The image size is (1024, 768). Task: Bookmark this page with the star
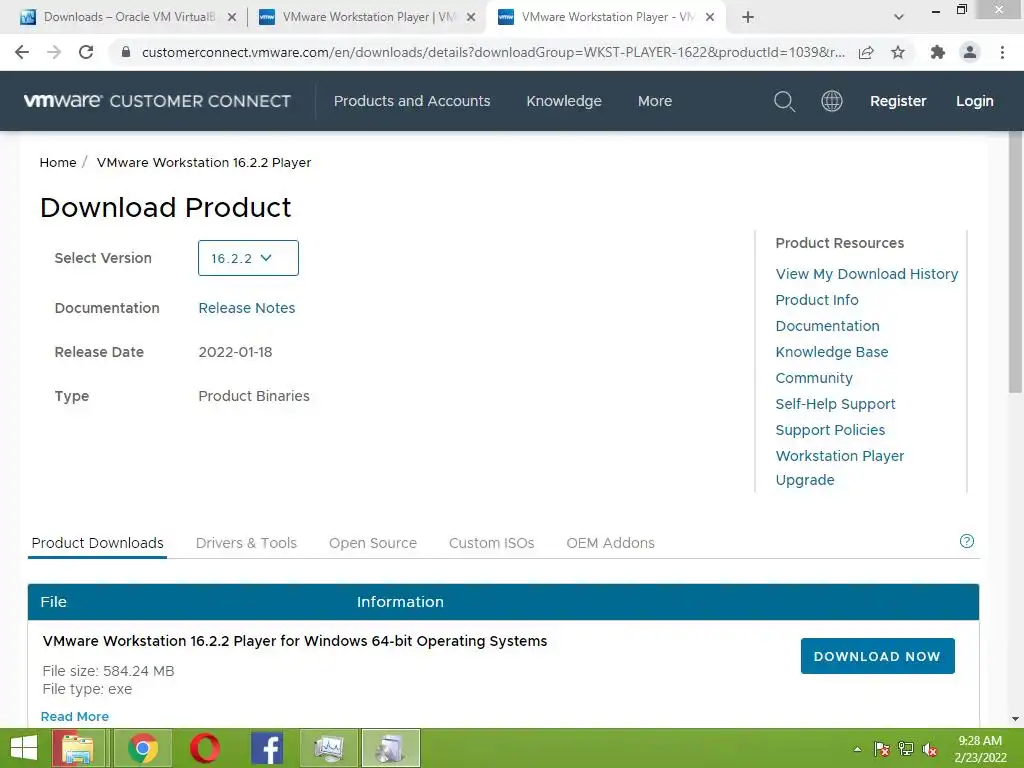point(898,52)
